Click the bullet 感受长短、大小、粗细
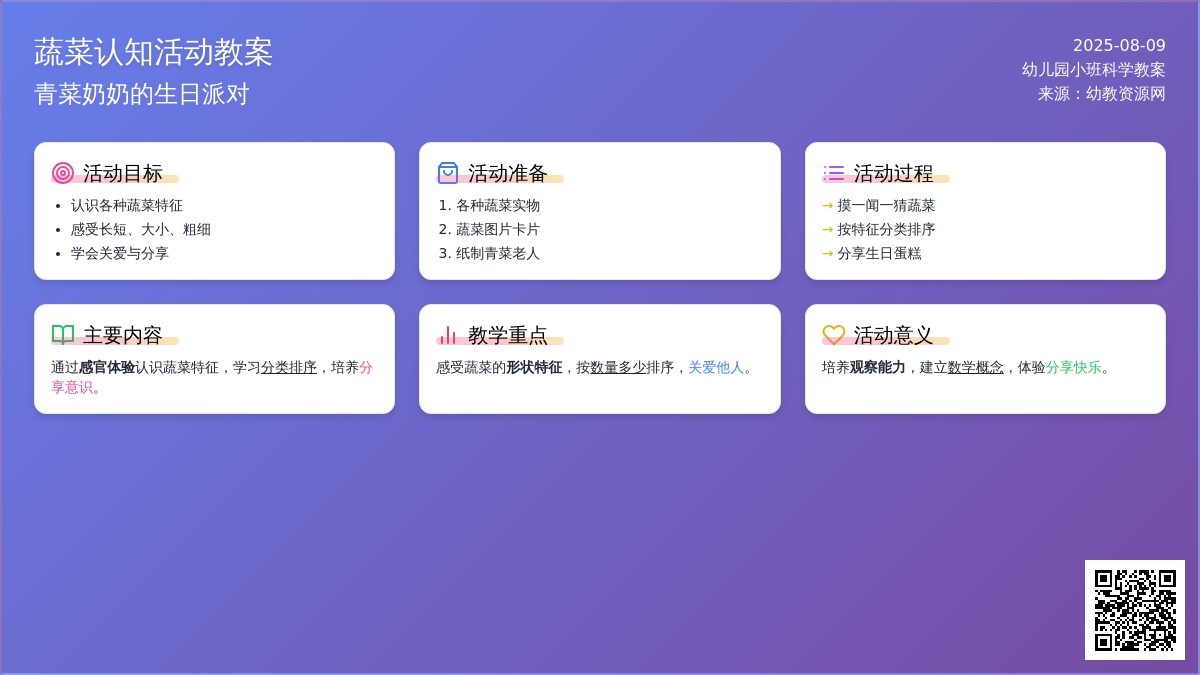This screenshot has width=1200, height=675. click(x=141, y=229)
